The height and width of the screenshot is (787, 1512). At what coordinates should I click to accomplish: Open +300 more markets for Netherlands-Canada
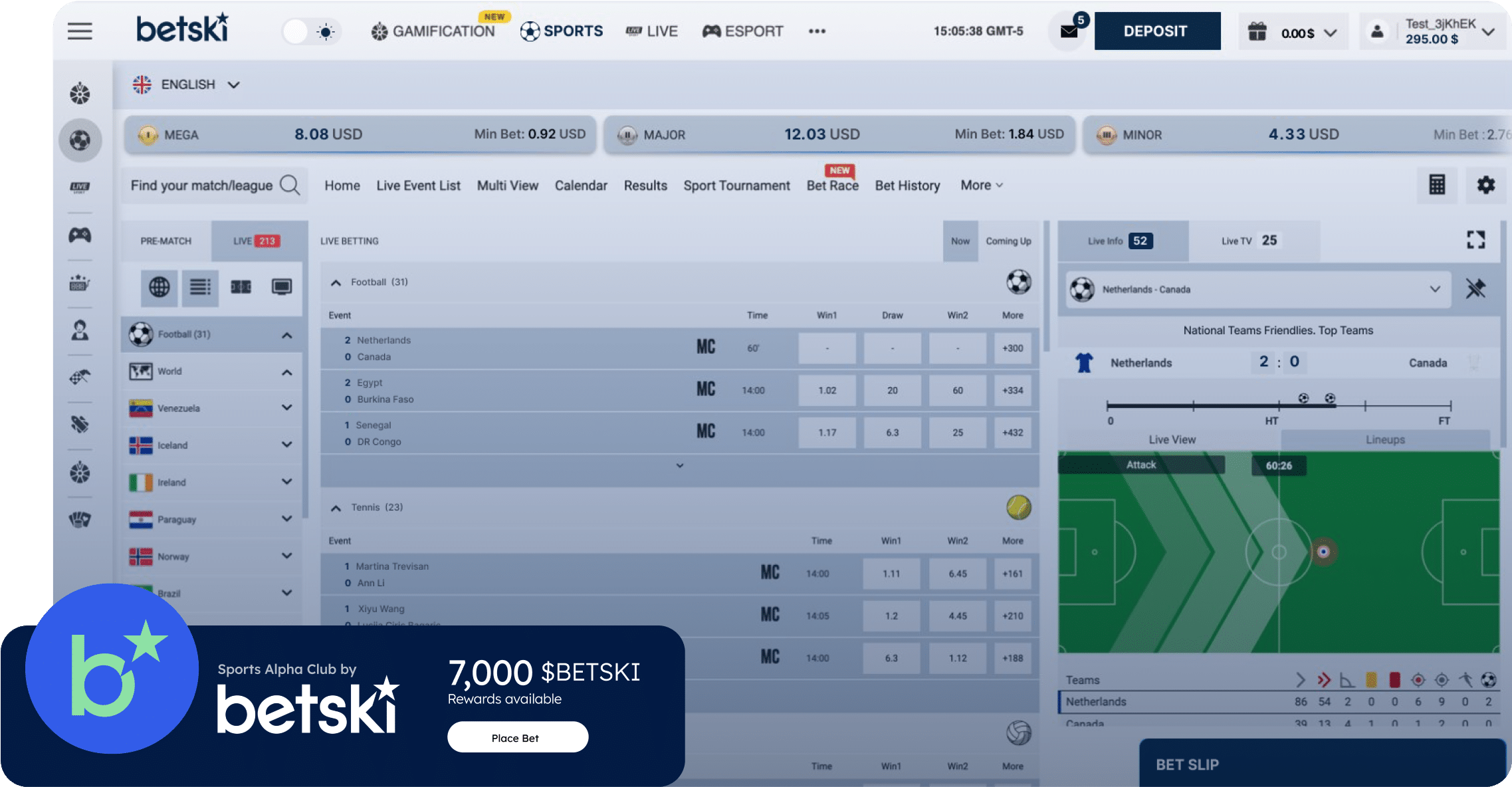click(1013, 348)
